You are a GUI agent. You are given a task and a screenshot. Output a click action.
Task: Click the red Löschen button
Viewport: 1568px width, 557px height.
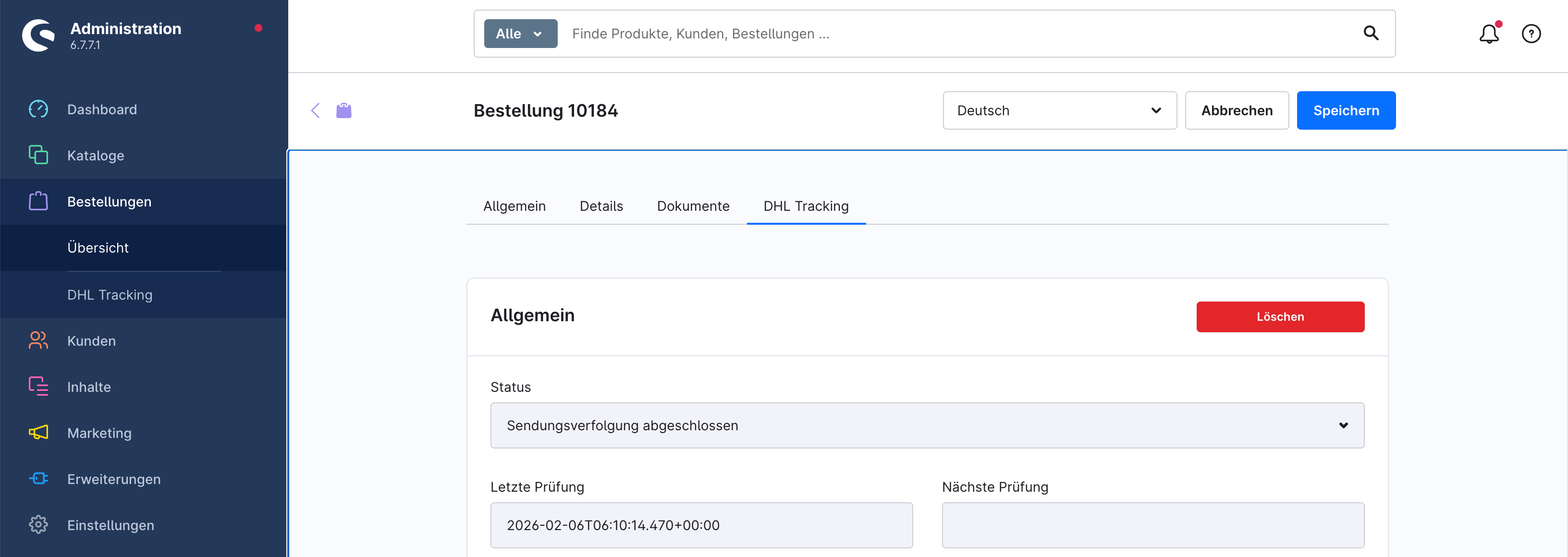(1280, 316)
